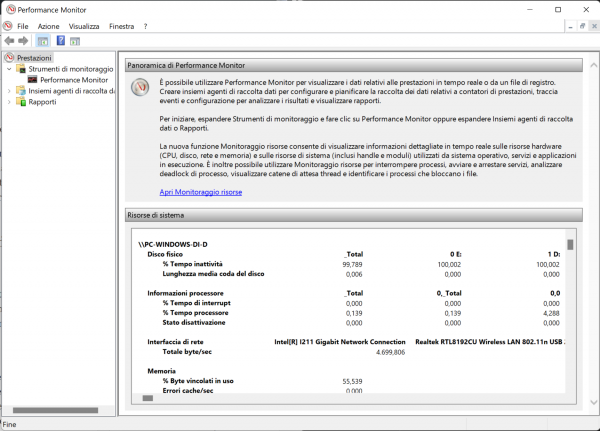Expand the Insiemi agenti di raccolta dati node
The height and width of the screenshot is (431, 600).
pyautogui.click(x=9, y=90)
